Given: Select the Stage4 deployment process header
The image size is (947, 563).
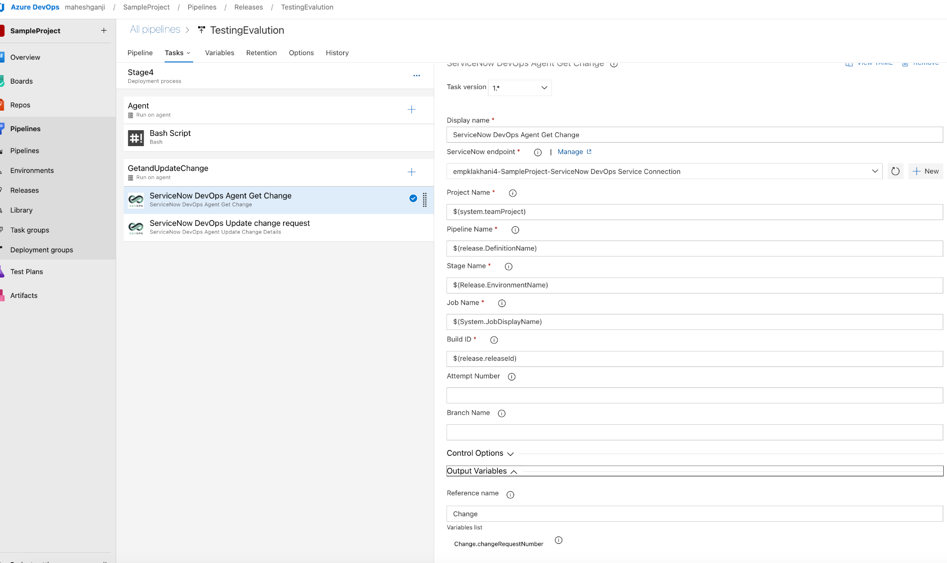Looking at the screenshot, I should point(275,76).
